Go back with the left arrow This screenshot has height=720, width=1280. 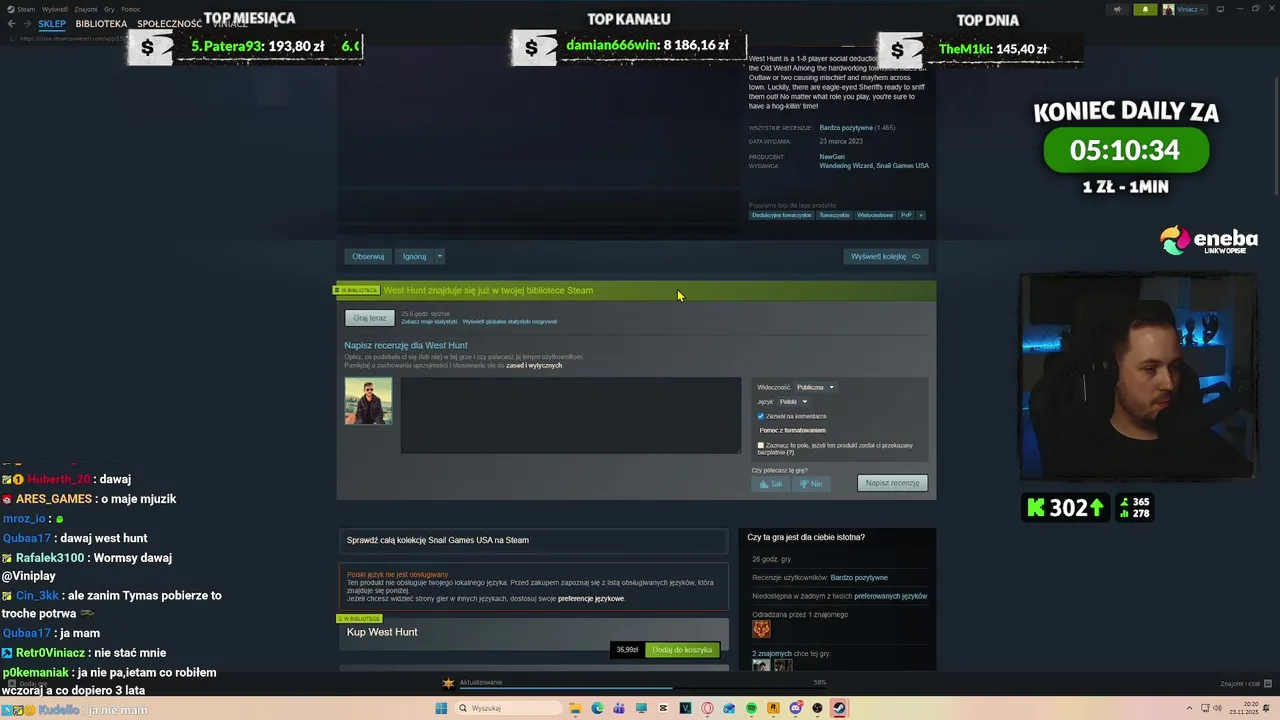tap(11, 24)
